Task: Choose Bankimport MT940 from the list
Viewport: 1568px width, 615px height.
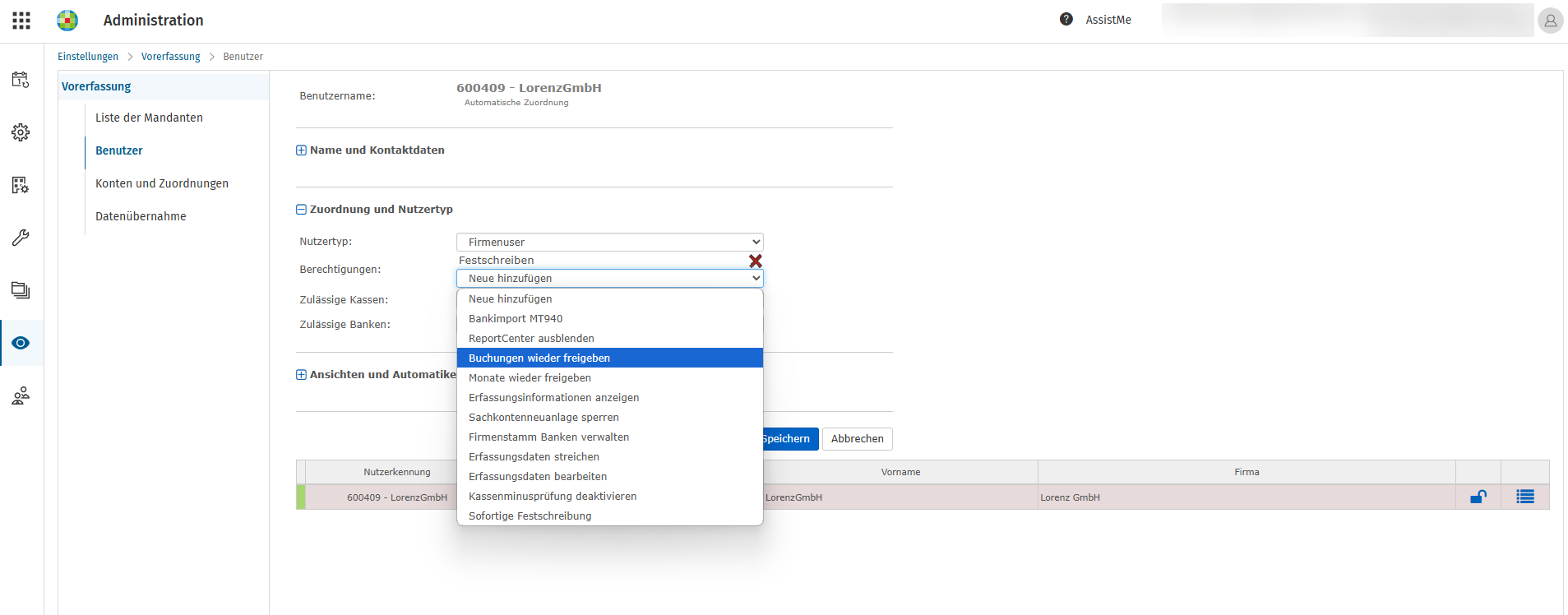Action: pyautogui.click(x=610, y=318)
